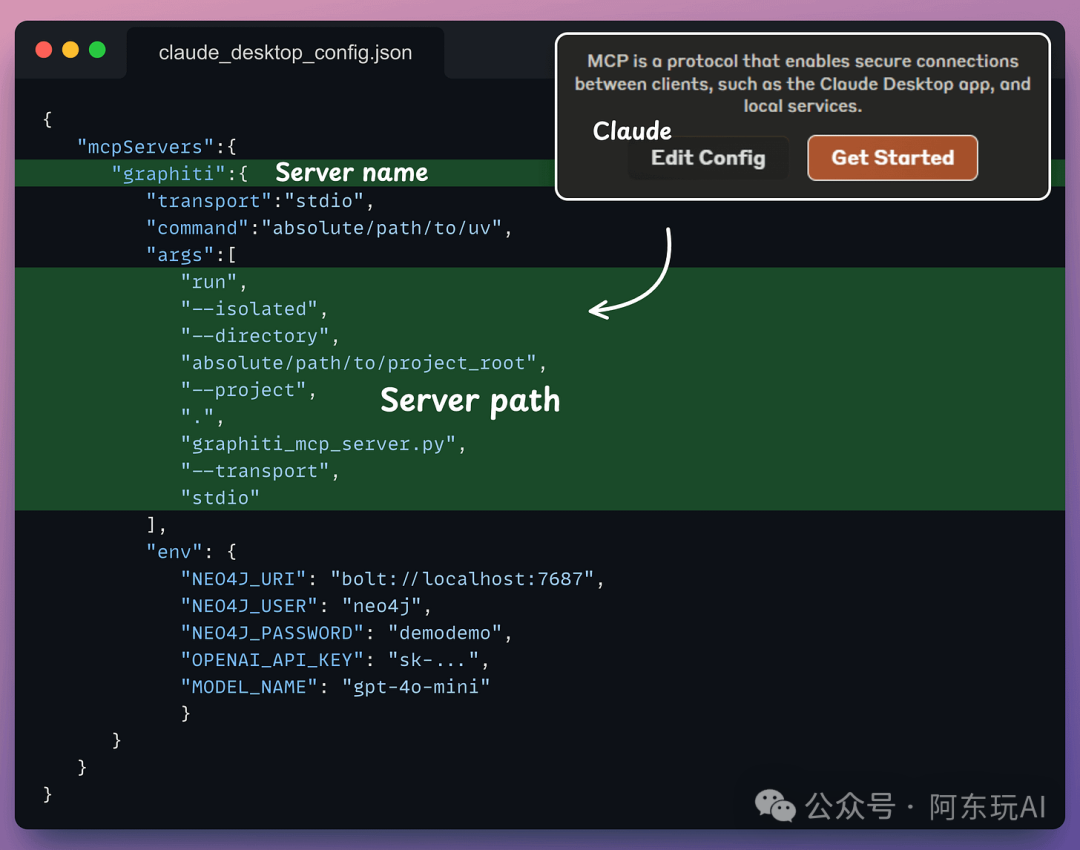Click the "env" key text

(x=174, y=552)
